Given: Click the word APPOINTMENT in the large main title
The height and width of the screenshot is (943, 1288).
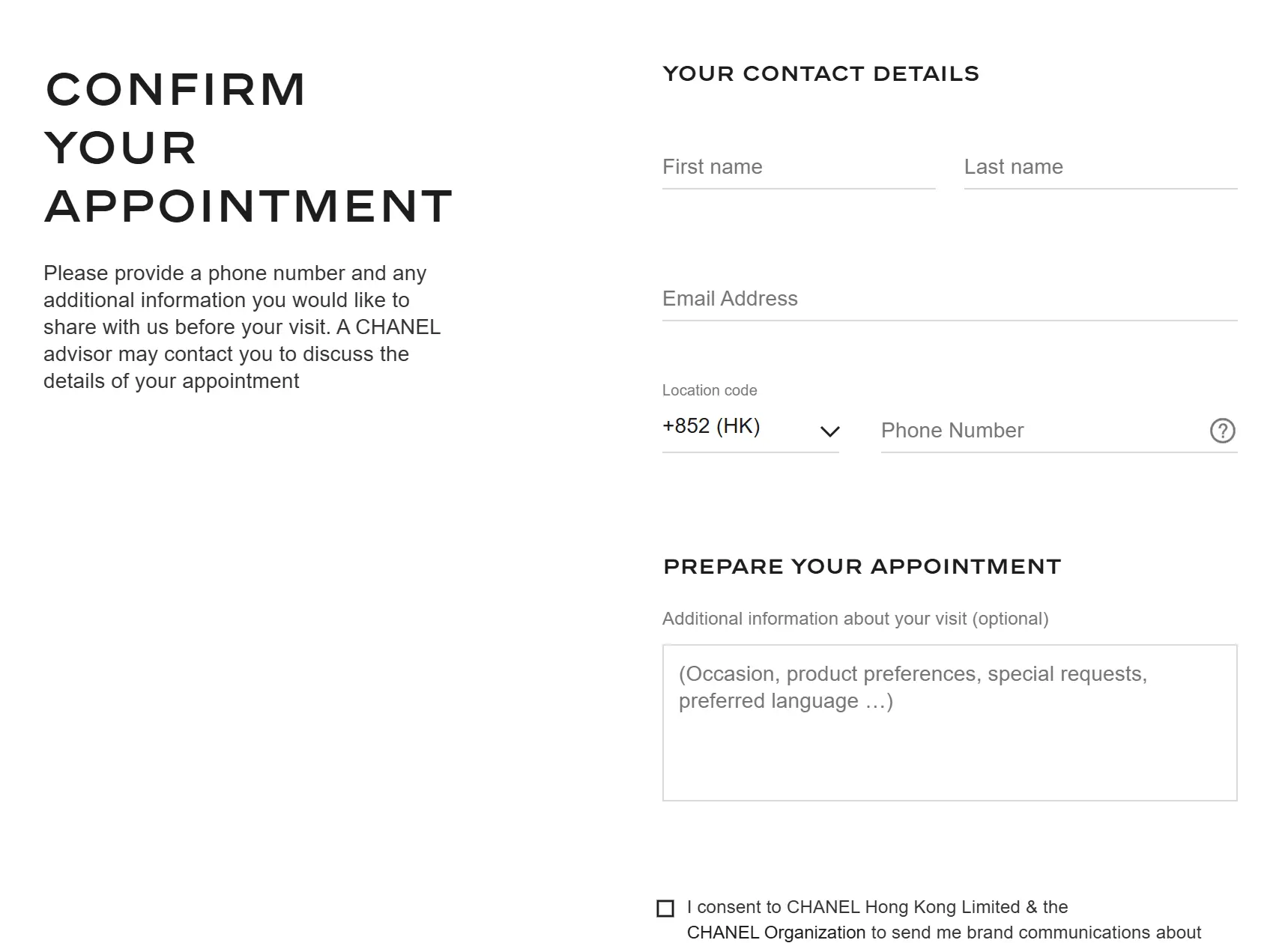Looking at the screenshot, I should pos(249,207).
